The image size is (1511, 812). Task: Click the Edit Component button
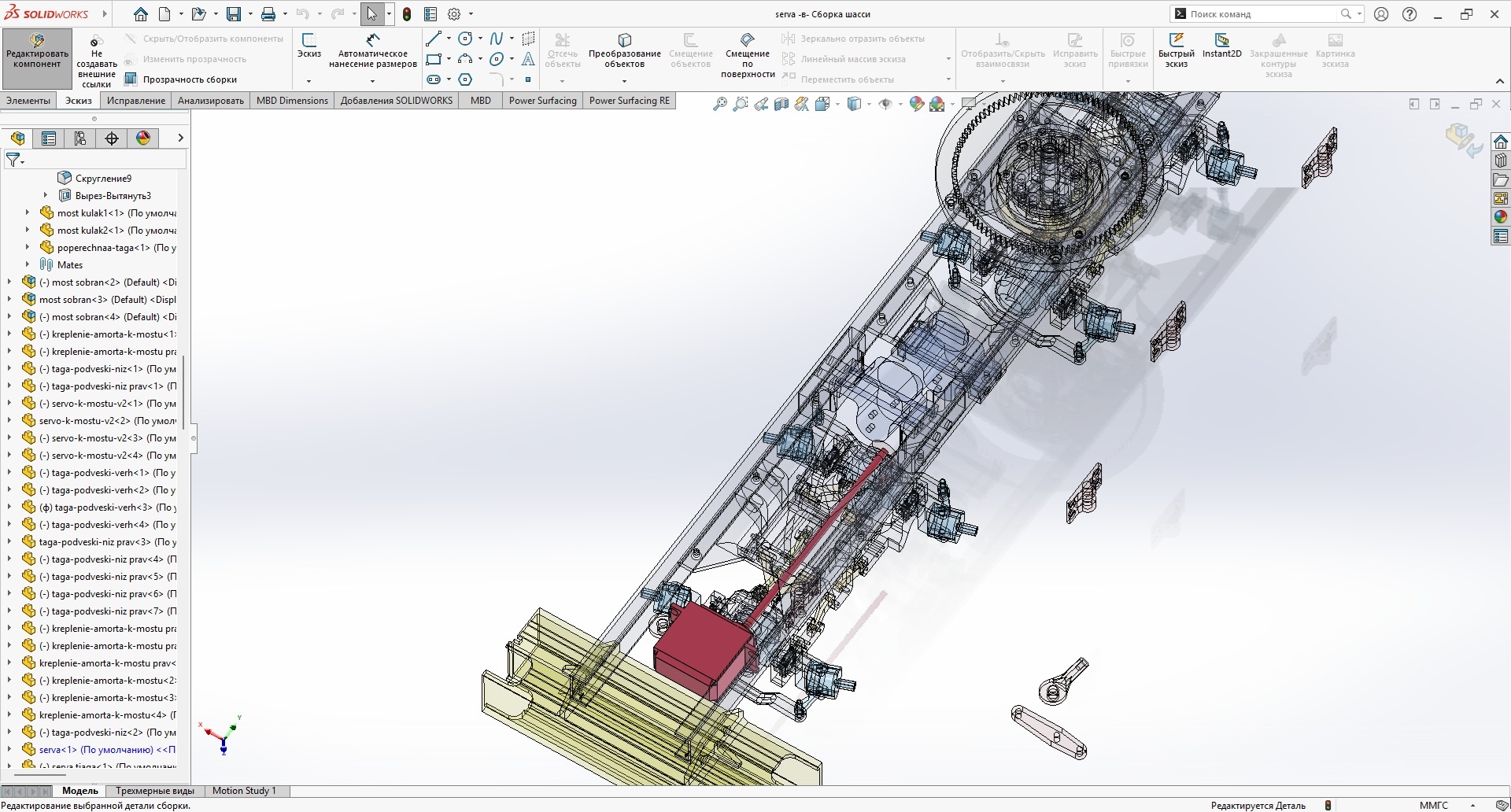[x=37, y=52]
